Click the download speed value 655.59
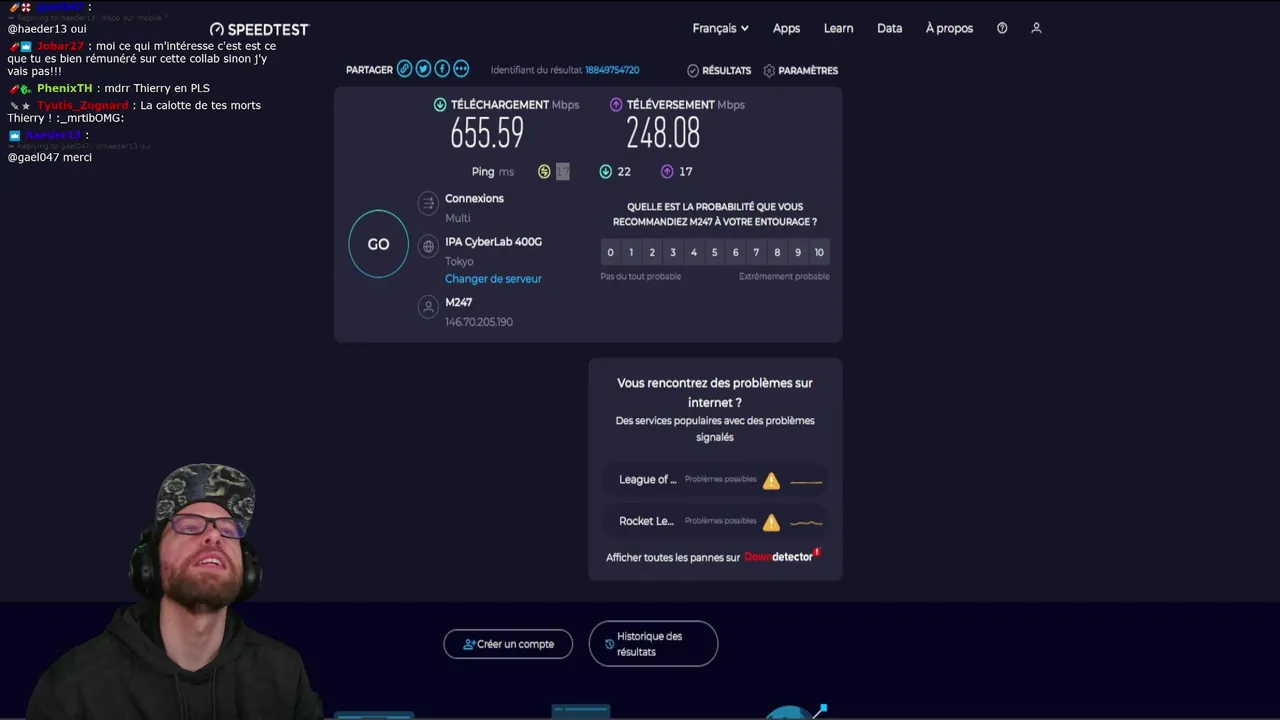 (487, 133)
